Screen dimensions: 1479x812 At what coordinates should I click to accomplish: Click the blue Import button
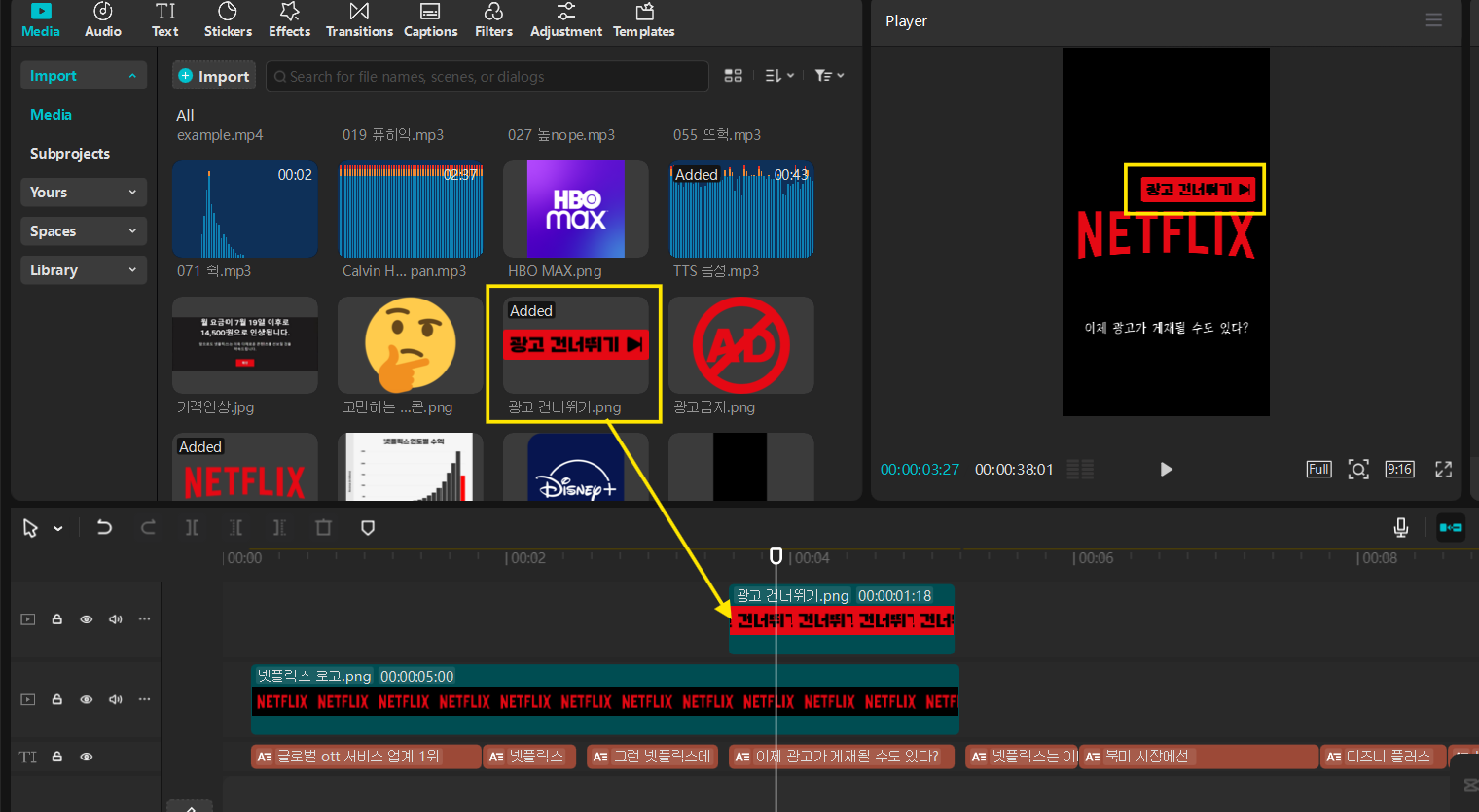(214, 76)
